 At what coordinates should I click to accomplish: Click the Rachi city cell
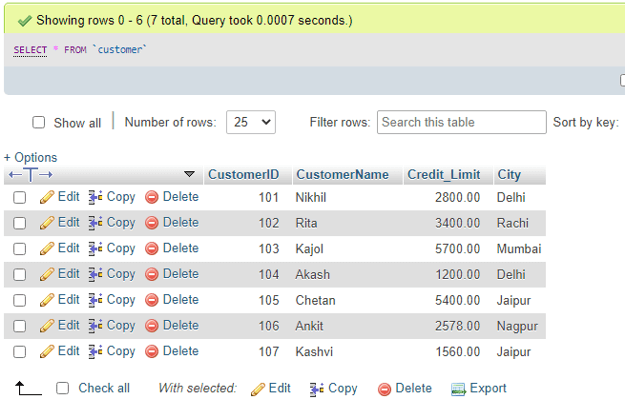click(513, 223)
